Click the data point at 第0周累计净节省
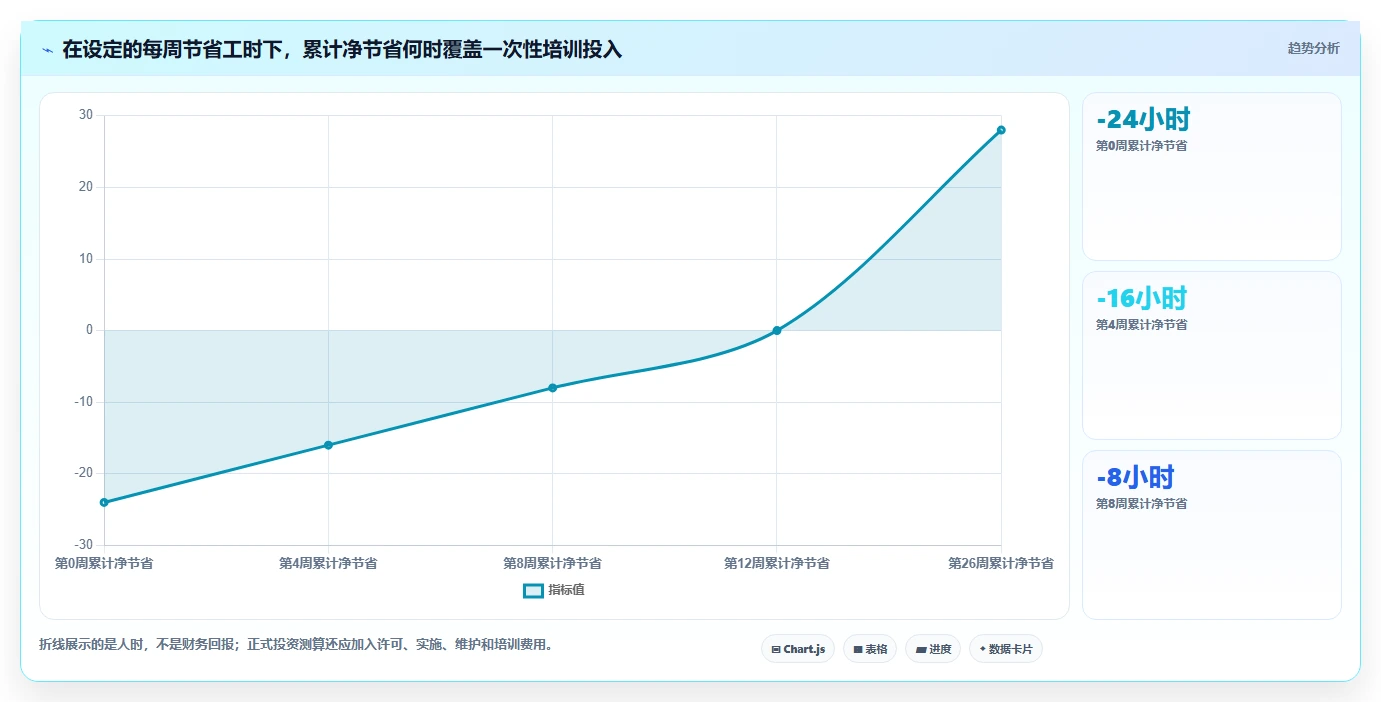This screenshot has width=1381, height=702. tap(104, 502)
